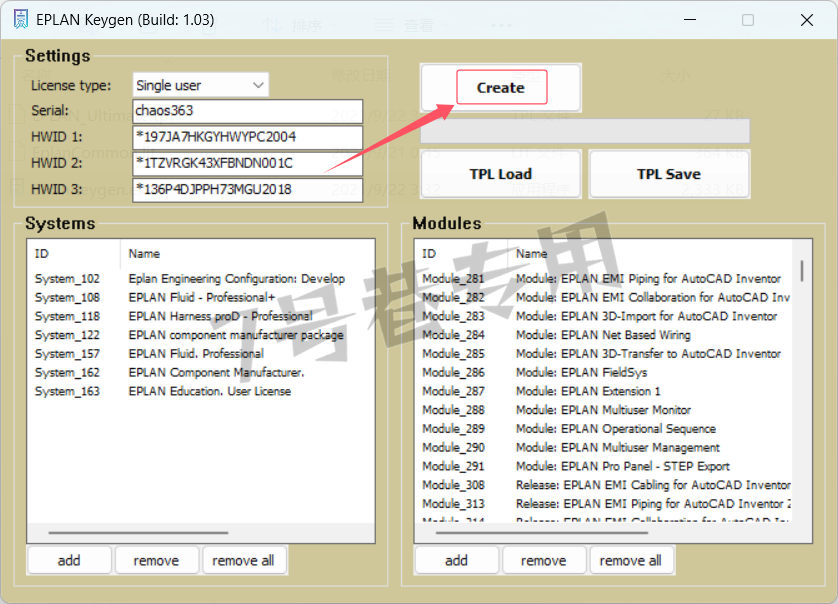The width and height of the screenshot is (838, 604).
Task: Open the License type dropdown
Action: click(x=200, y=85)
